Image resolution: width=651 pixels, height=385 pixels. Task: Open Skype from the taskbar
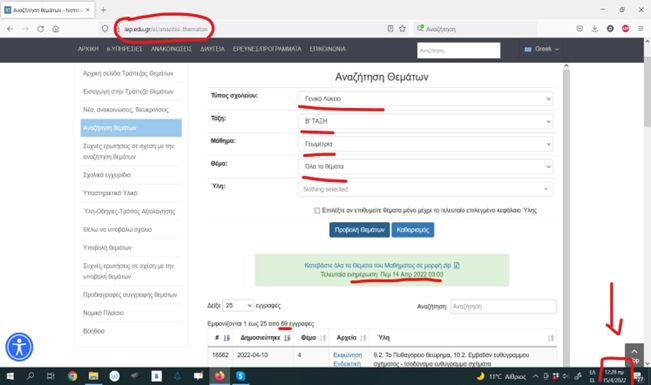240,376
